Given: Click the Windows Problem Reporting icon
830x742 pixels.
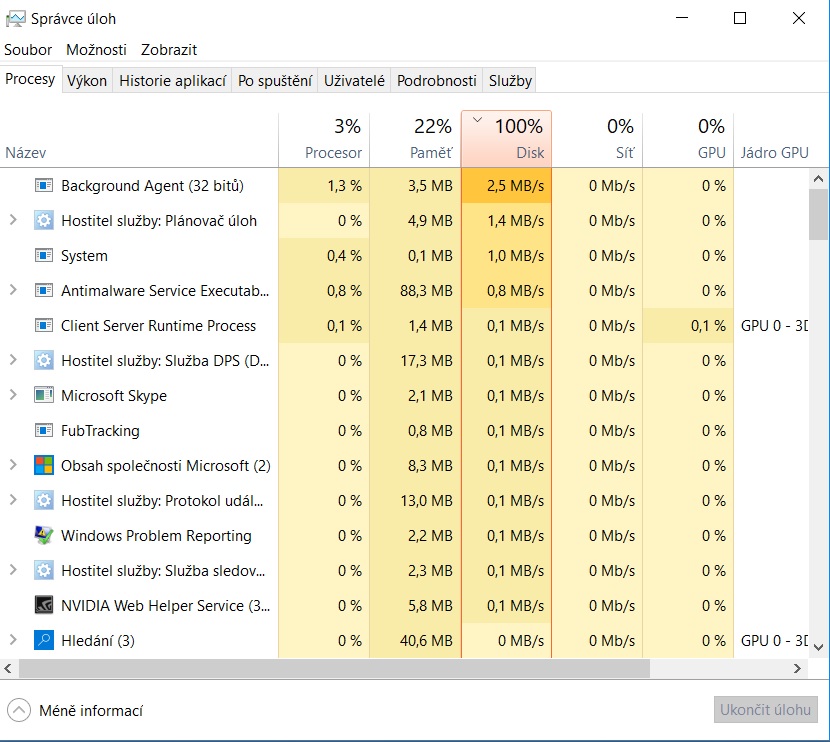Looking at the screenshot, I should pos(44,536).
